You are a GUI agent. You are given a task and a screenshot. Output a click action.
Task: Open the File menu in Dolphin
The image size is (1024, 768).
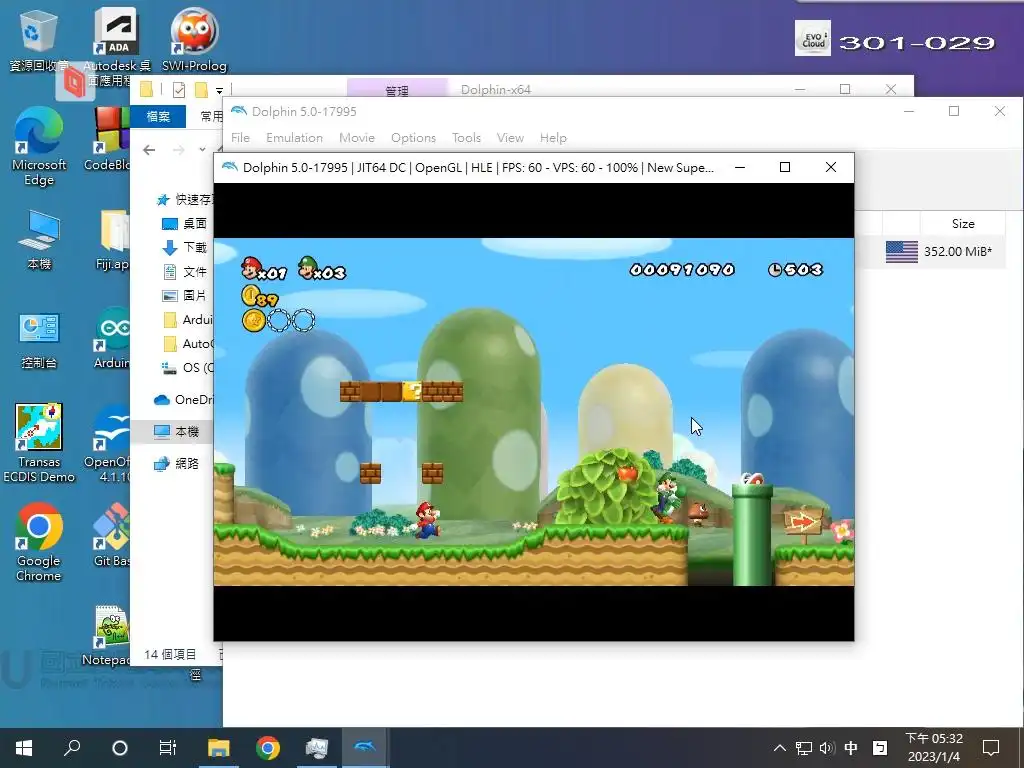pyautogui.click(x=240, y=138)
